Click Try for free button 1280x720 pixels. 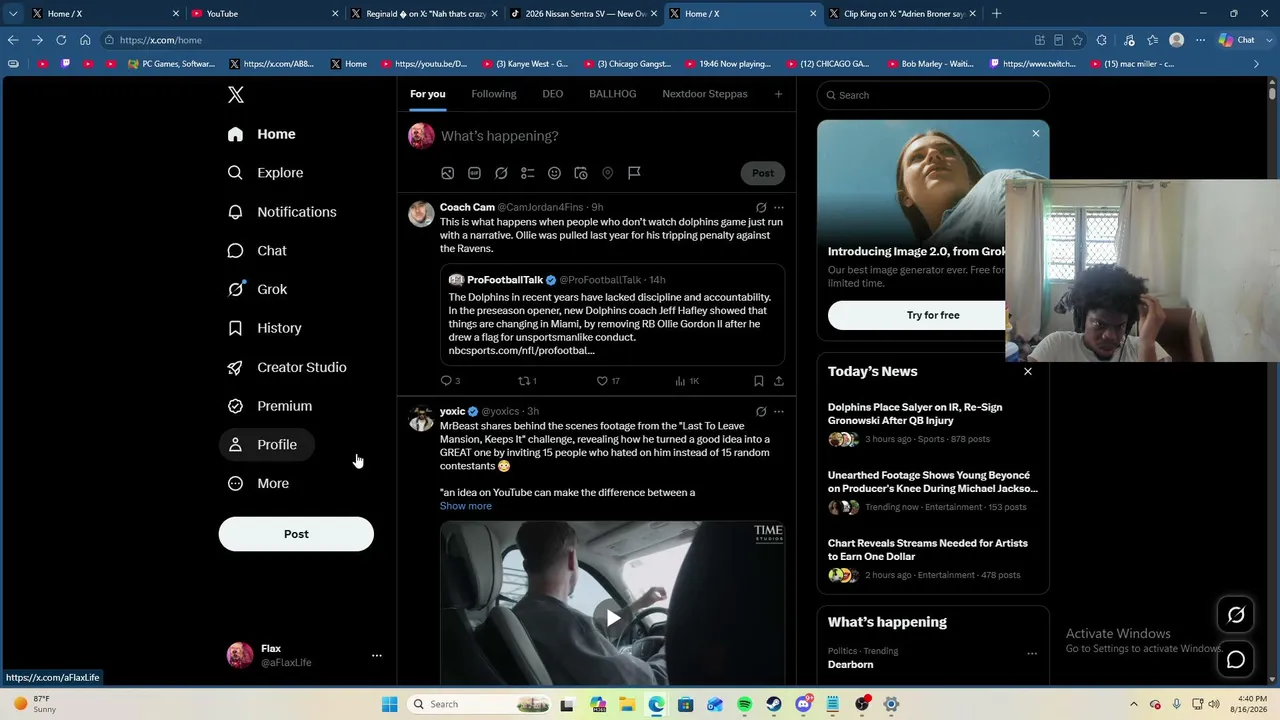[x=933, y=315]
